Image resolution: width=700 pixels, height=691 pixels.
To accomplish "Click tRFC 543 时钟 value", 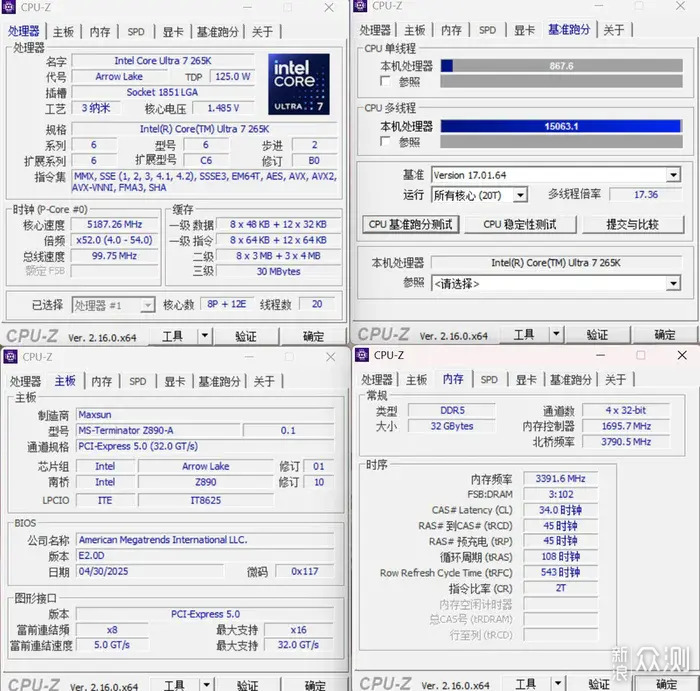I will click(561, 572).
